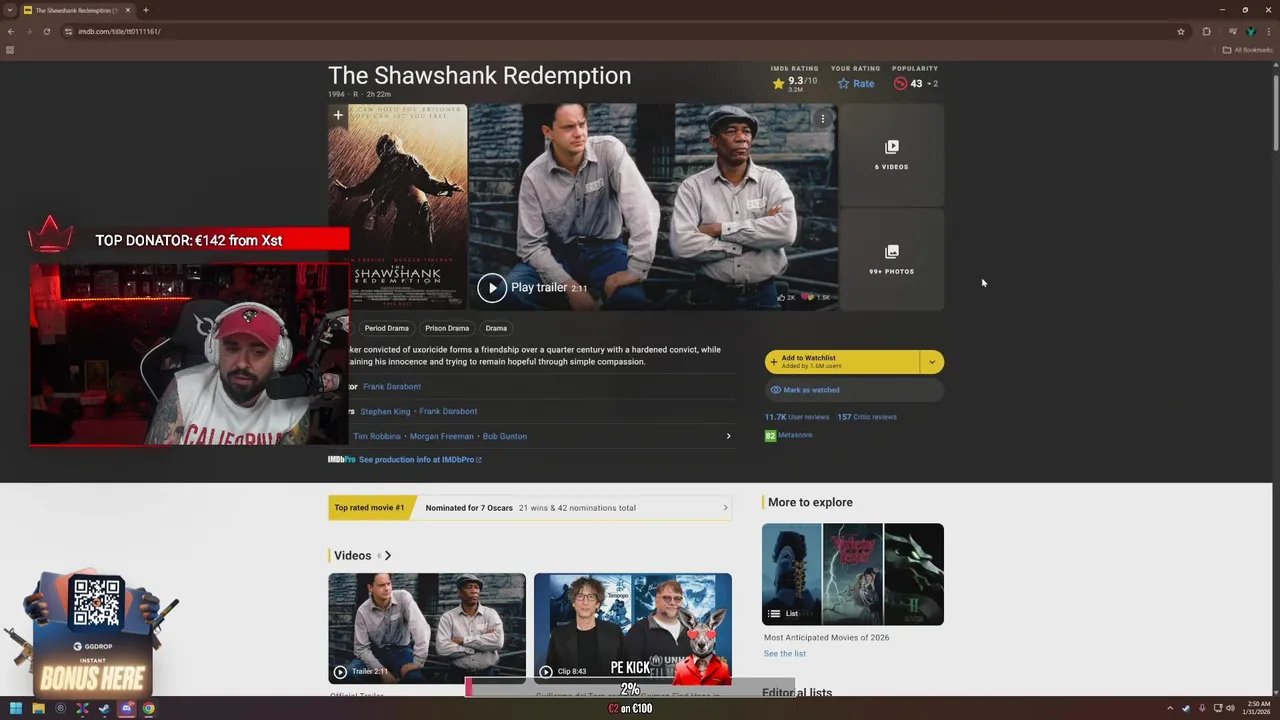Expand the awards row chevron

pos(725,508)
